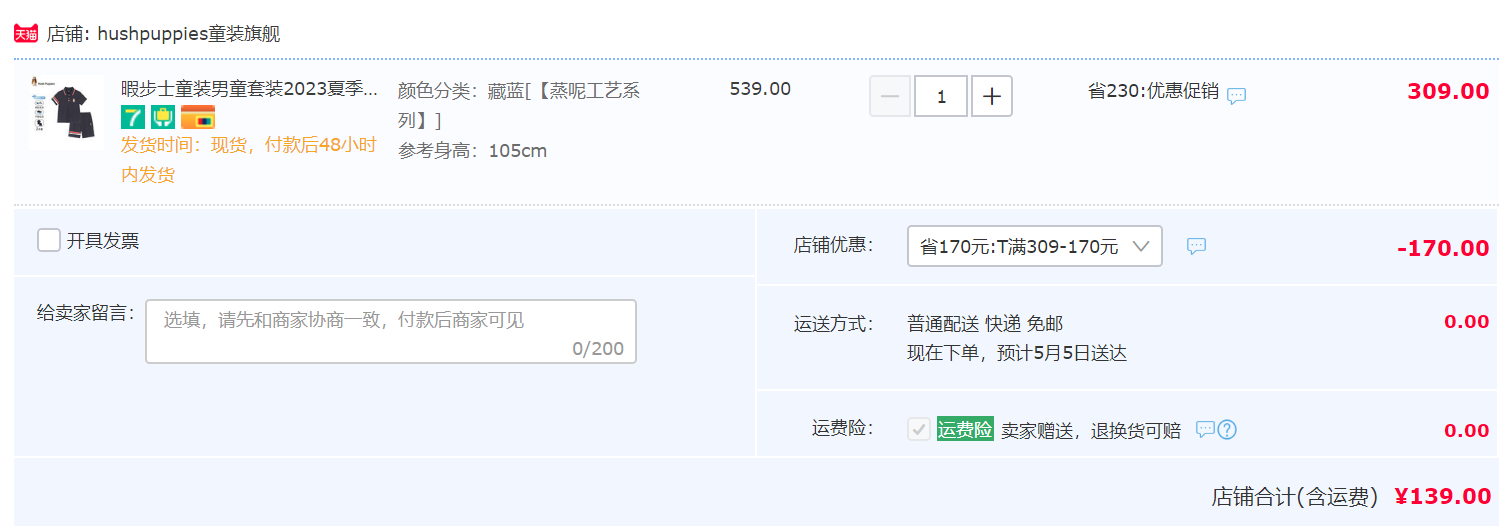Click the chat bubble icon in 运费险 row
The width and height of the screenshot is (1511, 526).
1205,429
